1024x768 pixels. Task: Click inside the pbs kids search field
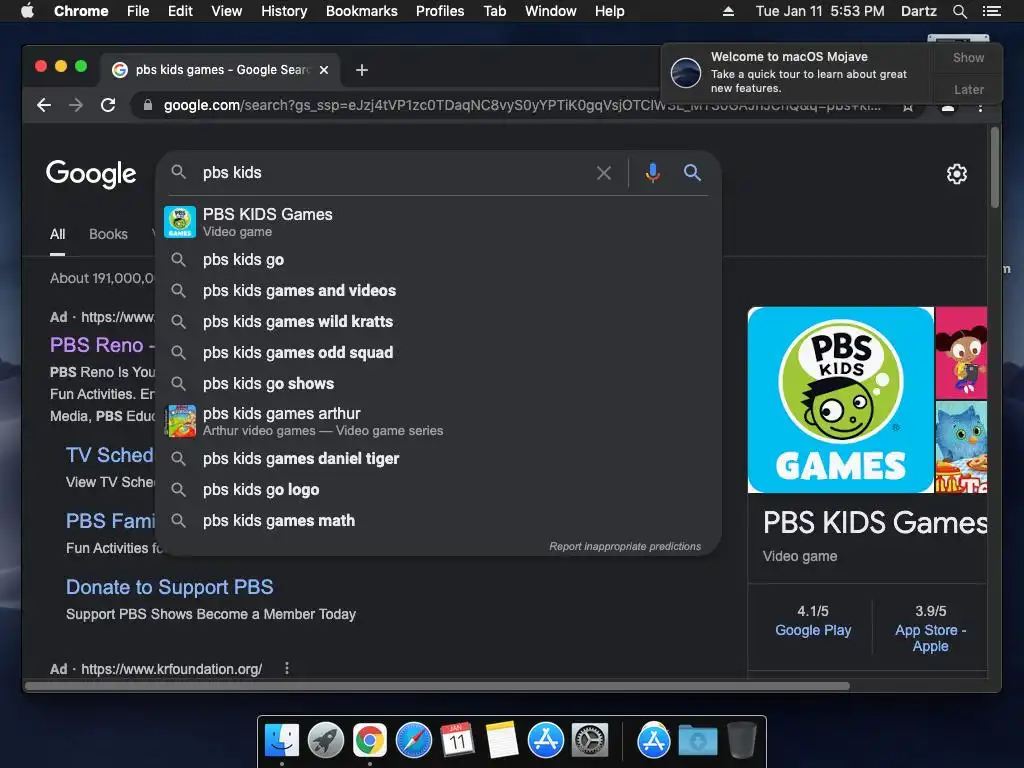(x=392, y=172)
